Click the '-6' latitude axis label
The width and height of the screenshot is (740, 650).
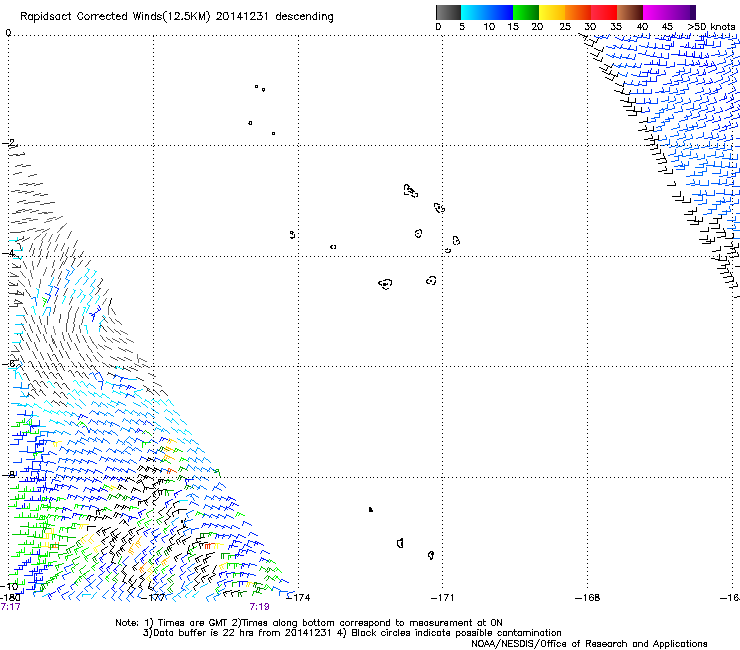coord(8,364)
